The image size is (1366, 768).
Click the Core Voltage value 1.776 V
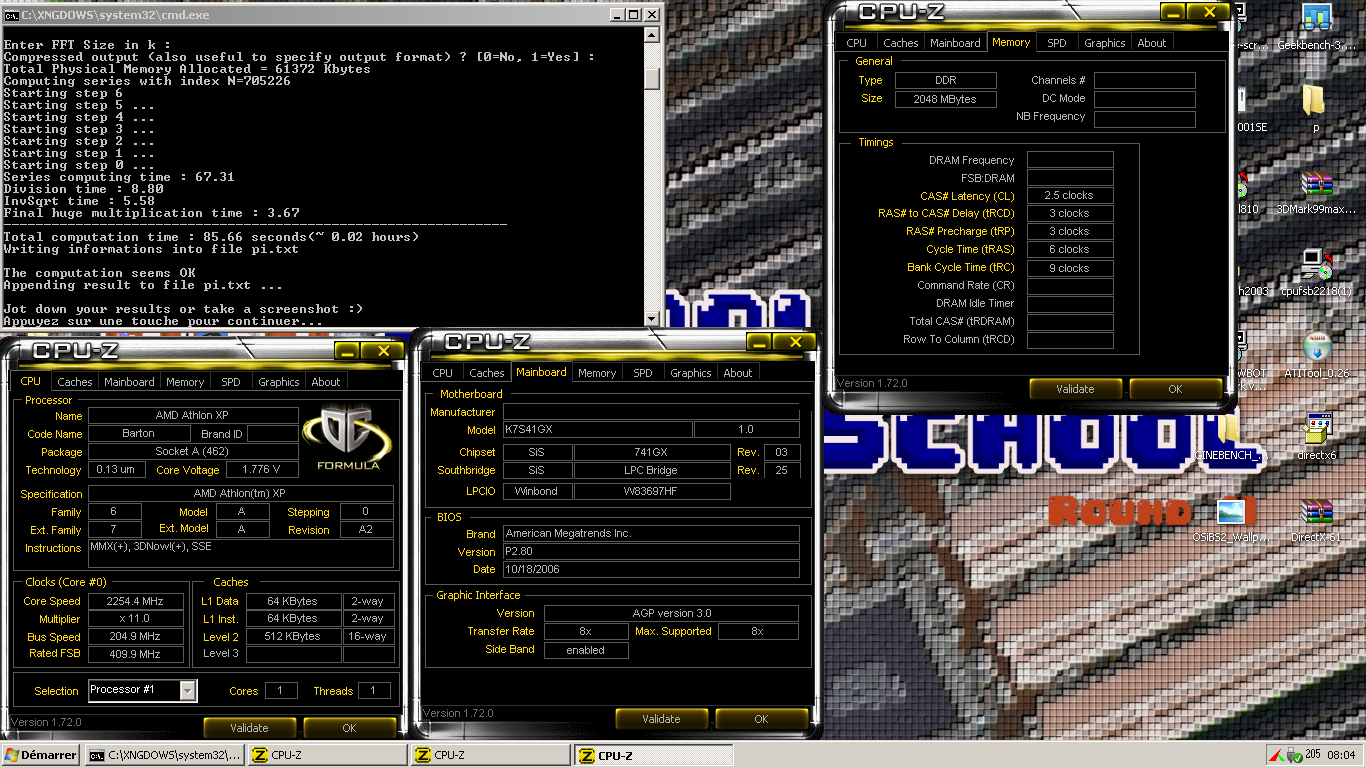pyautogui.click(x=262, y=470)
